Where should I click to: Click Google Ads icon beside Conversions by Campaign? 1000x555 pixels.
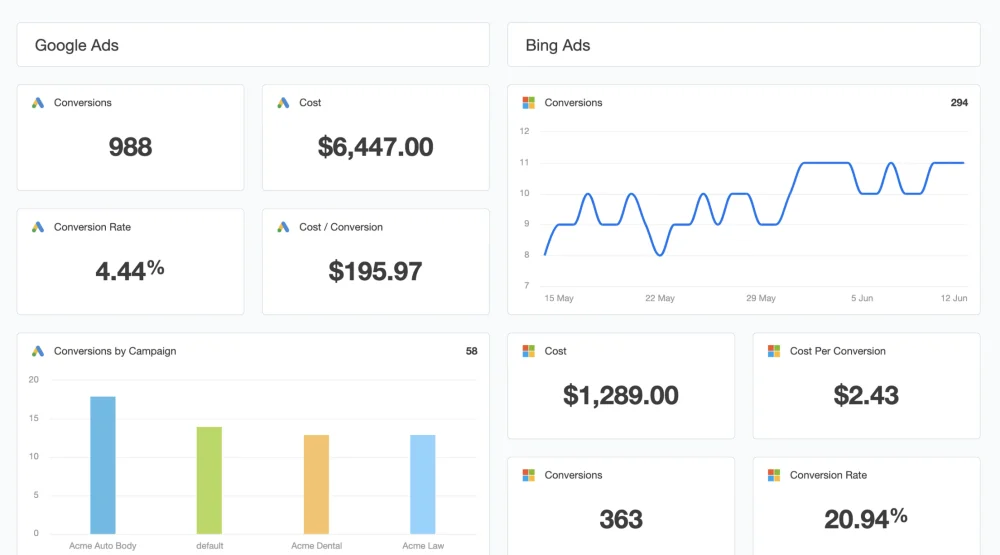coord(38,351)
